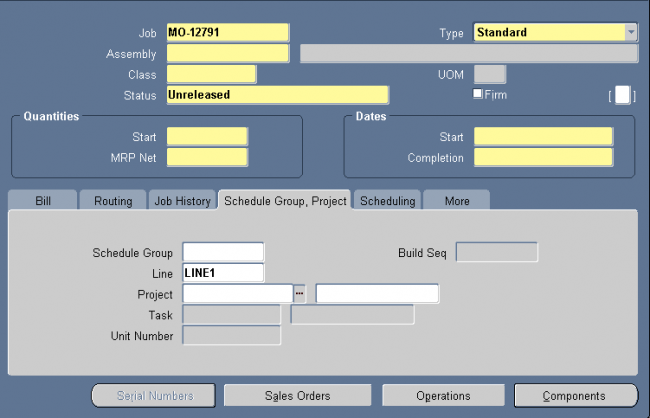The height and width of the screenshot is (418, 650).
Task: Click the Project number input field
Action: tap(238, 294)
